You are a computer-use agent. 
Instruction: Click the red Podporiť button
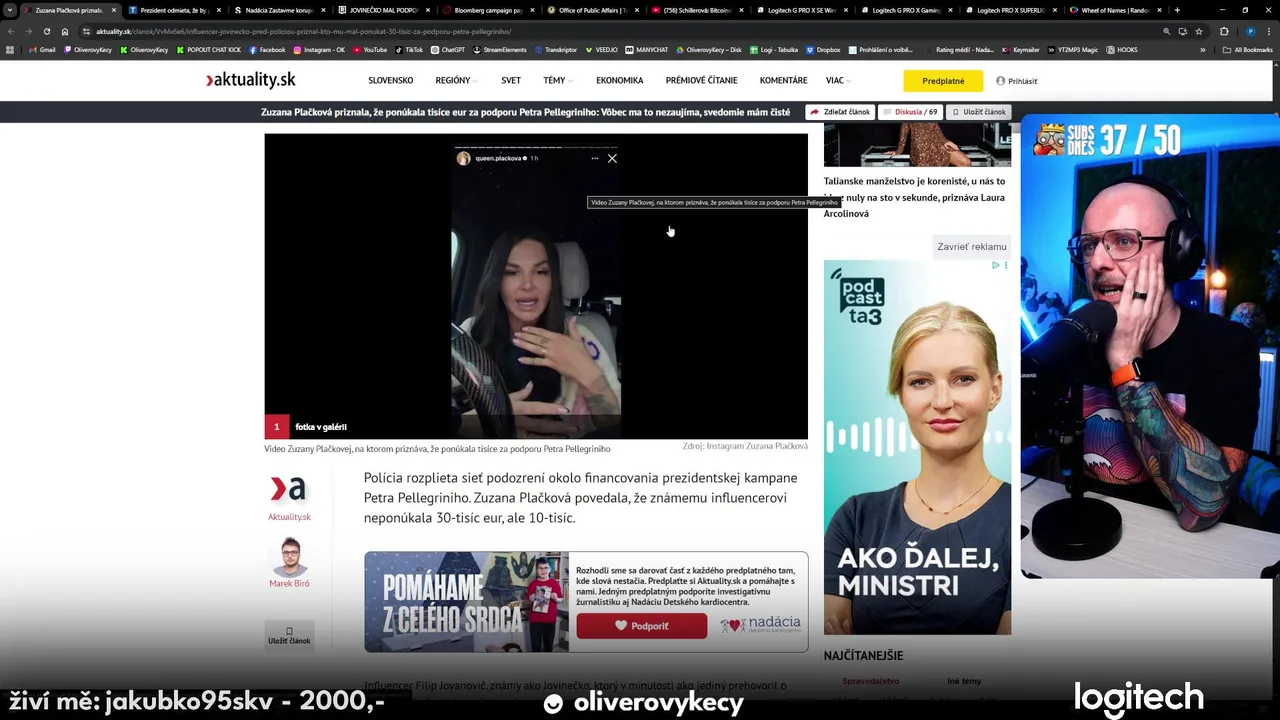(x=641, y=626)
